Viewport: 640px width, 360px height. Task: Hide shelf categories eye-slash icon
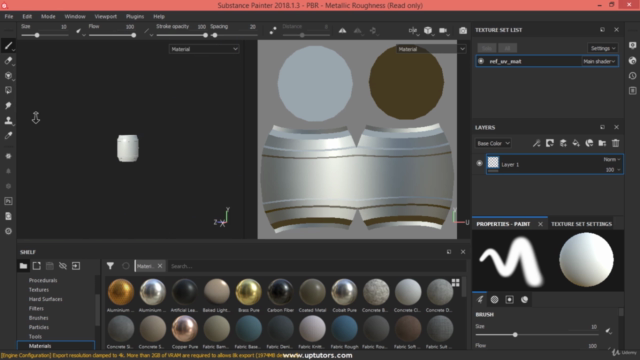(x=62, y=266)
